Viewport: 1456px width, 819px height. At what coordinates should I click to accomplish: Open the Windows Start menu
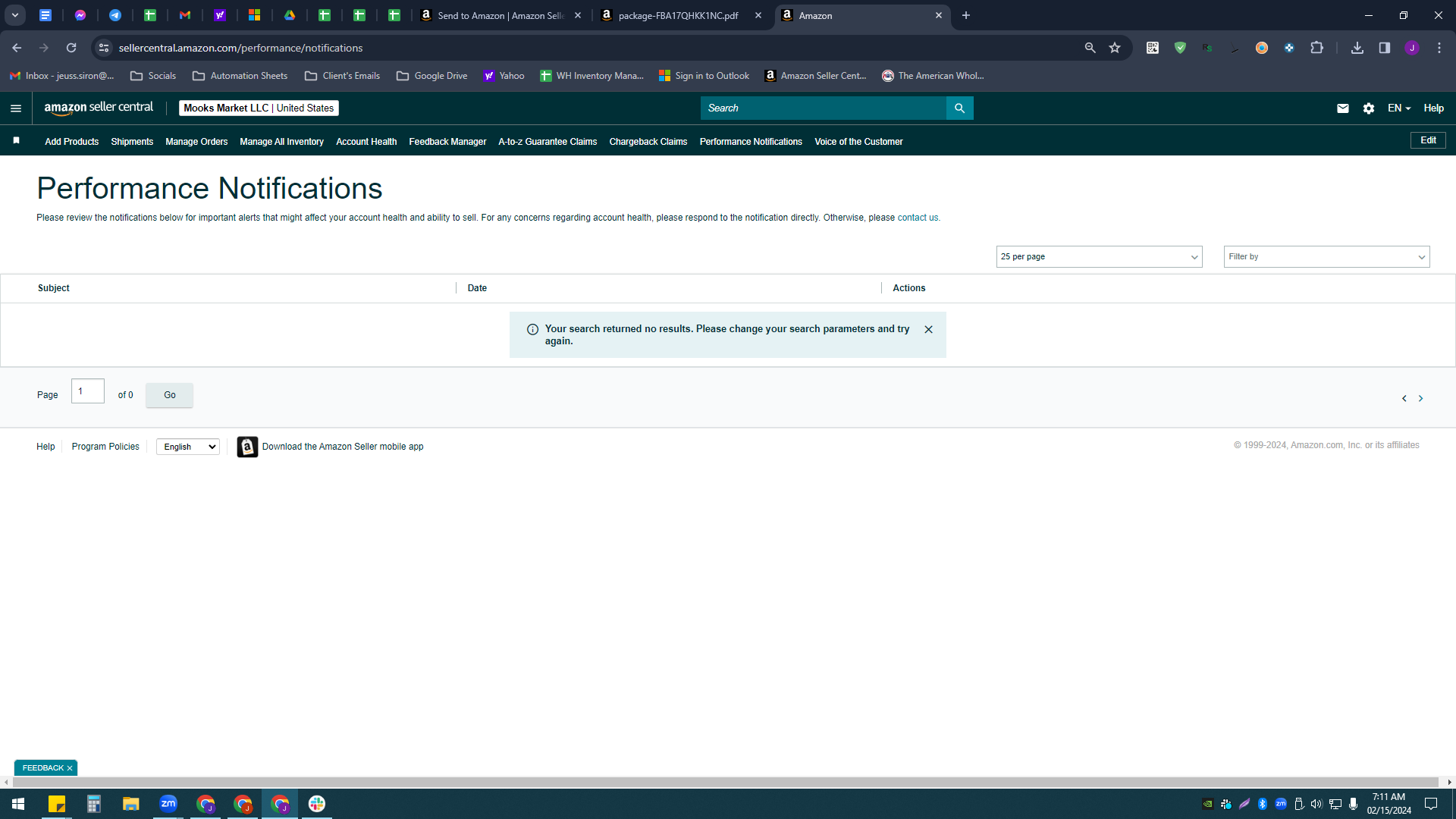[18, 804]
